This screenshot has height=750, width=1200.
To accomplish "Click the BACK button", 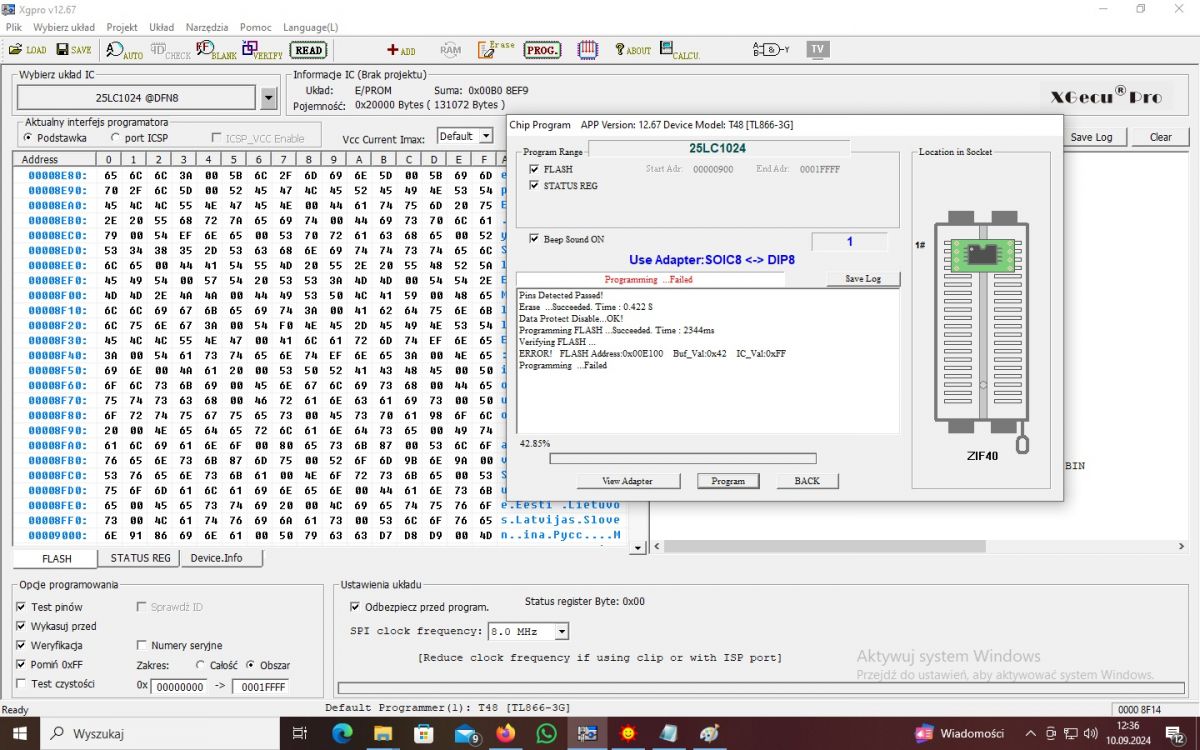I will point(807,481).
